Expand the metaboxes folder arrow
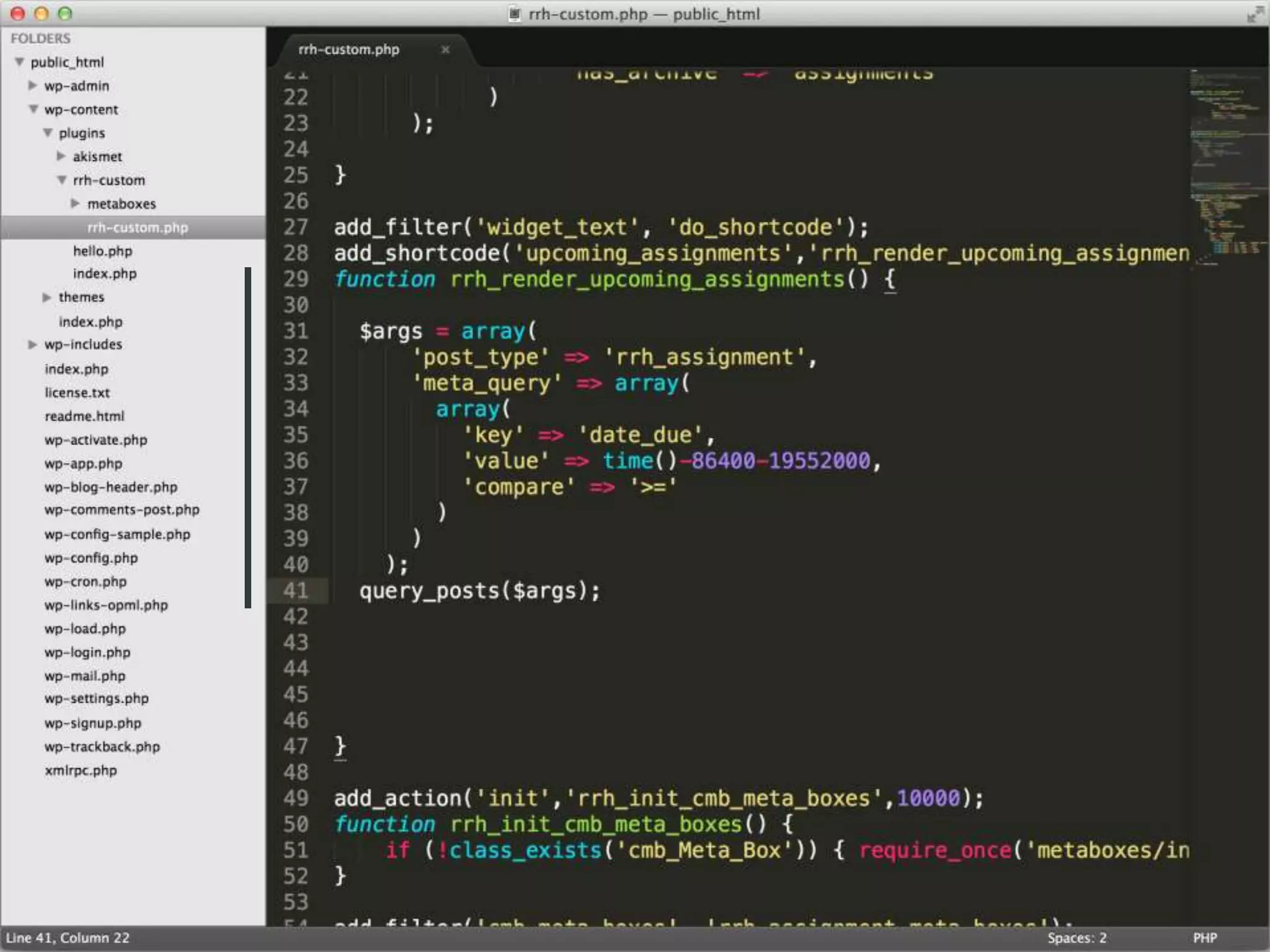Image resolution: width=1270 pixels, height=952 pixels. click(x=75, y=203)
